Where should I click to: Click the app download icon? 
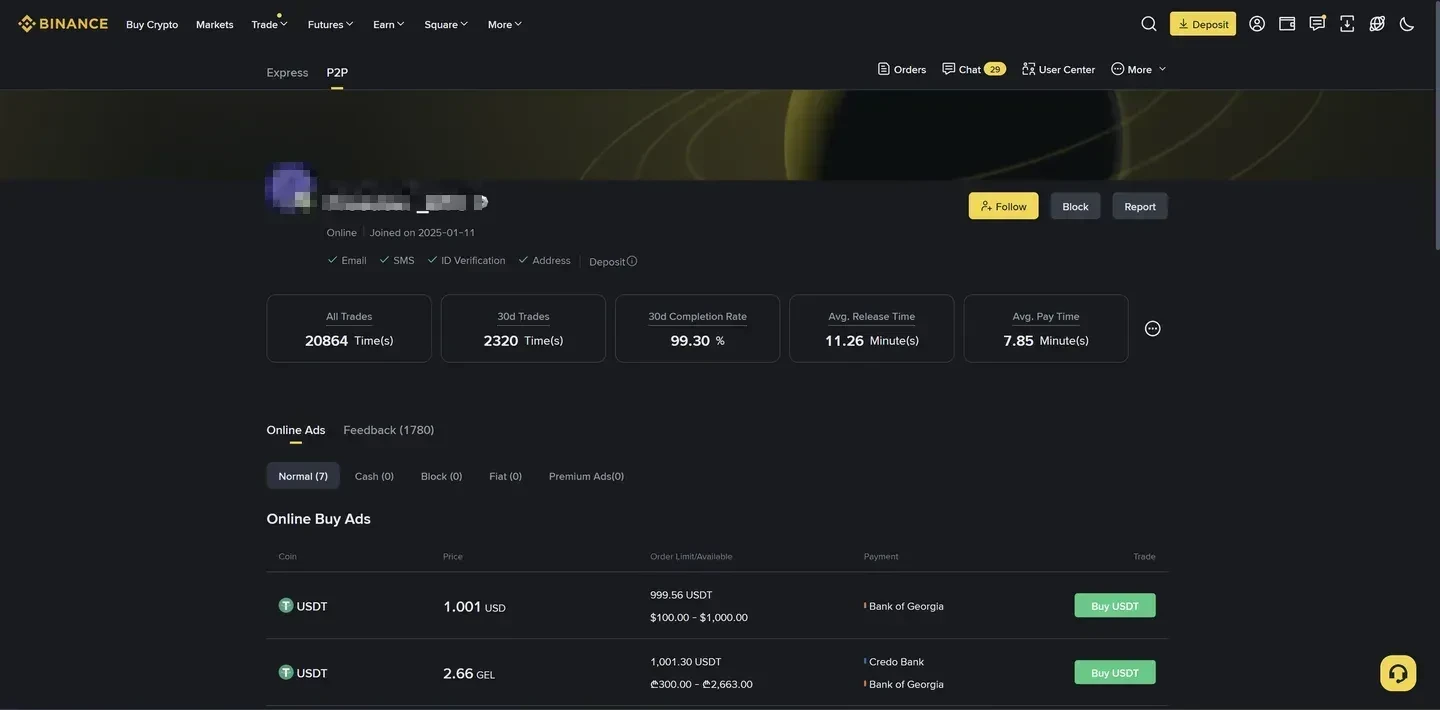pos(1347,24)
